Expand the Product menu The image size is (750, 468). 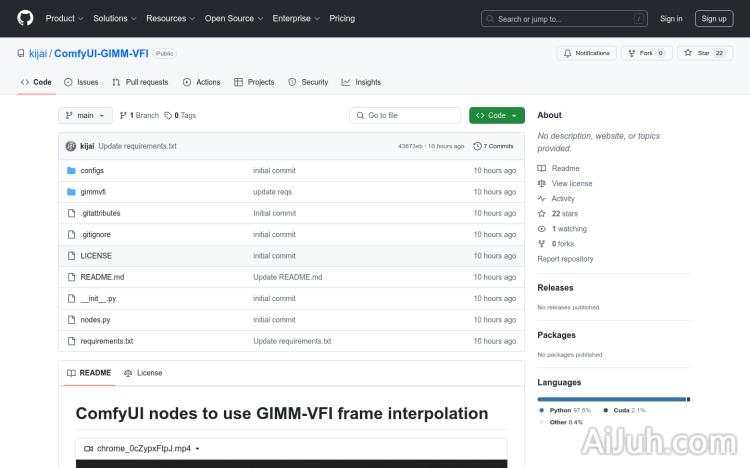64,18
